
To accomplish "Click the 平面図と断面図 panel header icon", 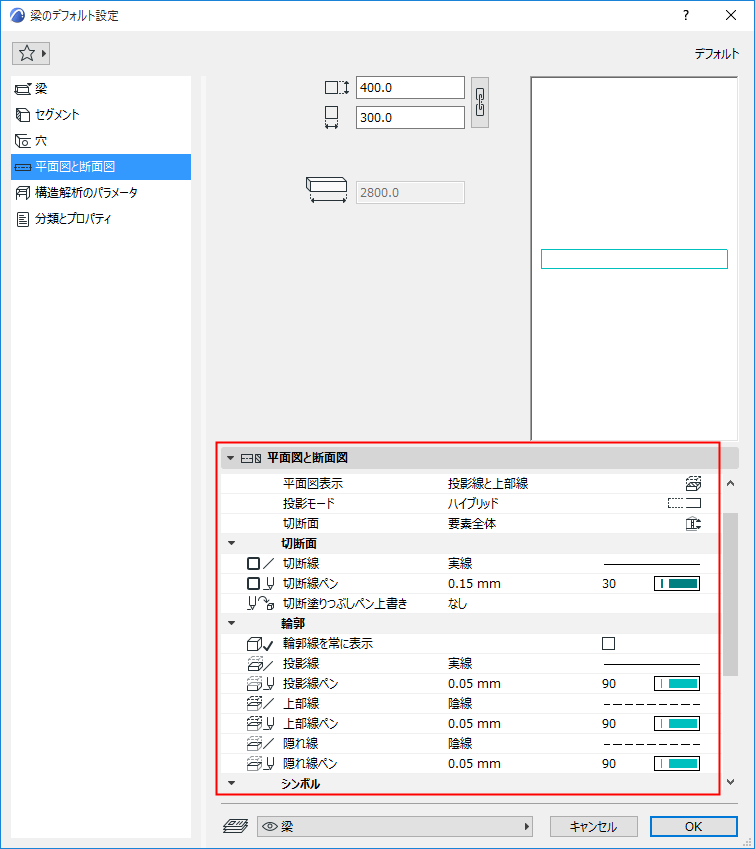I will [251, 459].
